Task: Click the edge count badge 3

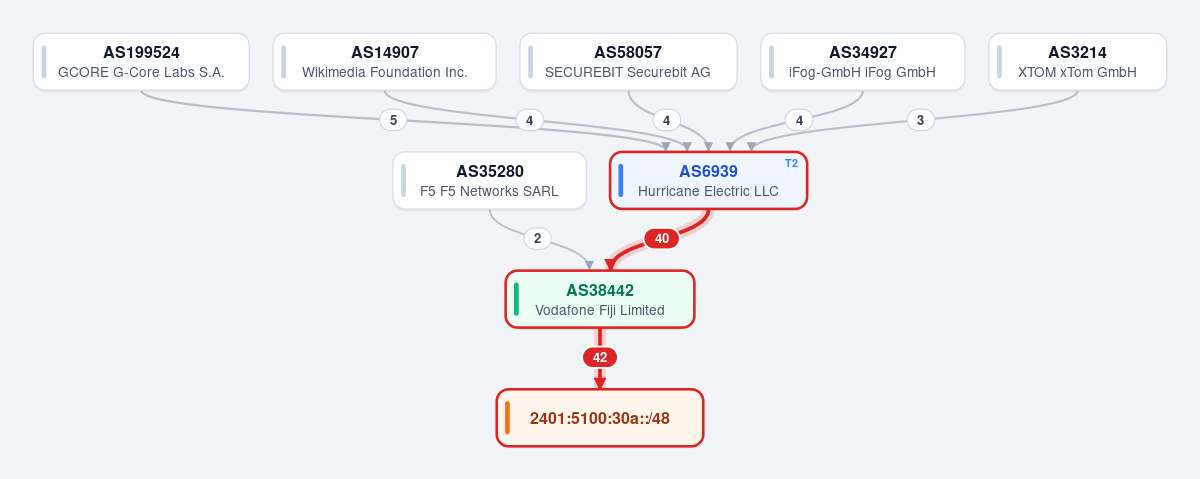Action: point(921,120)
